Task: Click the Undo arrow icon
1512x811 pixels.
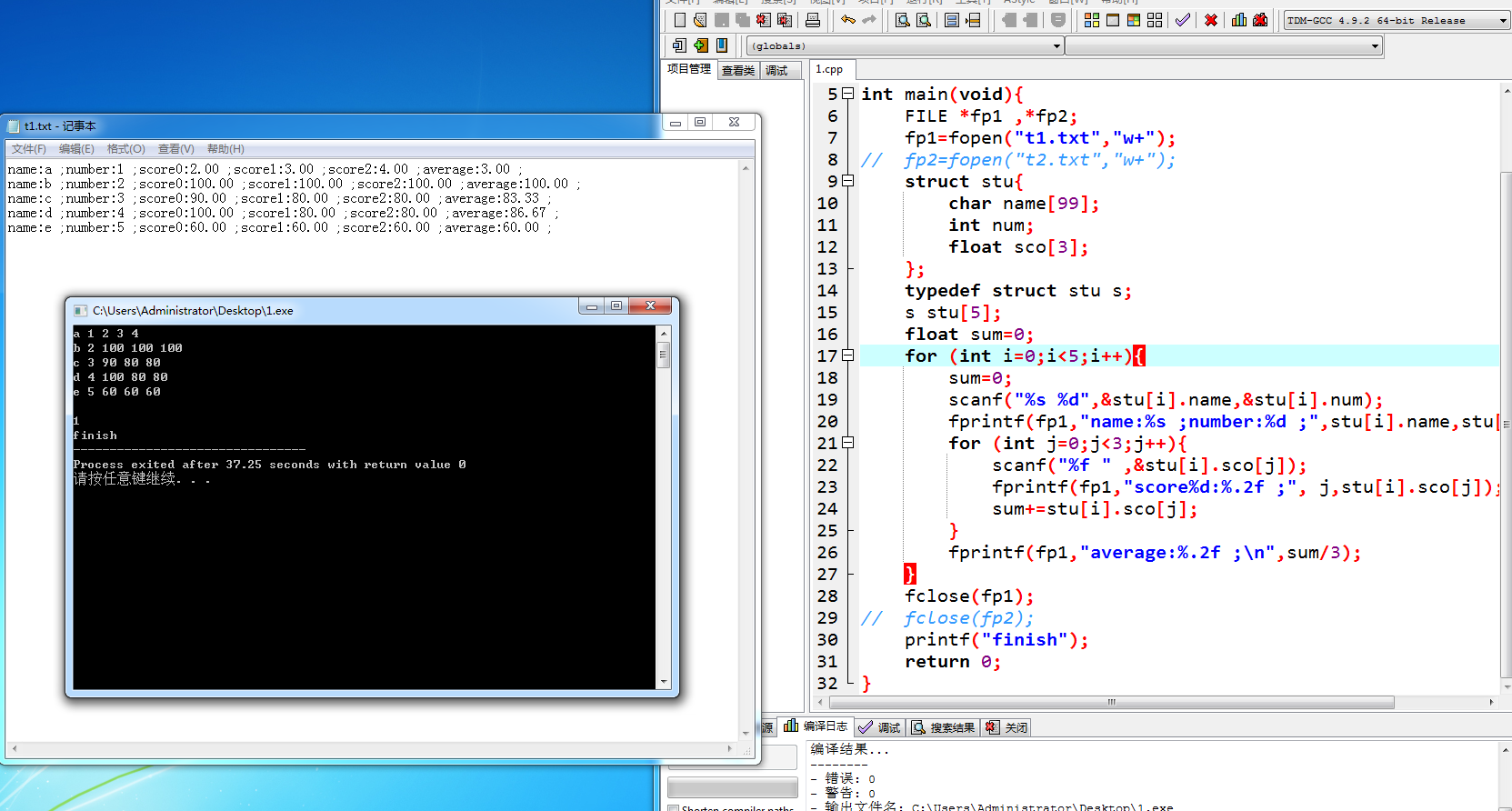Action: pos(848,20)
